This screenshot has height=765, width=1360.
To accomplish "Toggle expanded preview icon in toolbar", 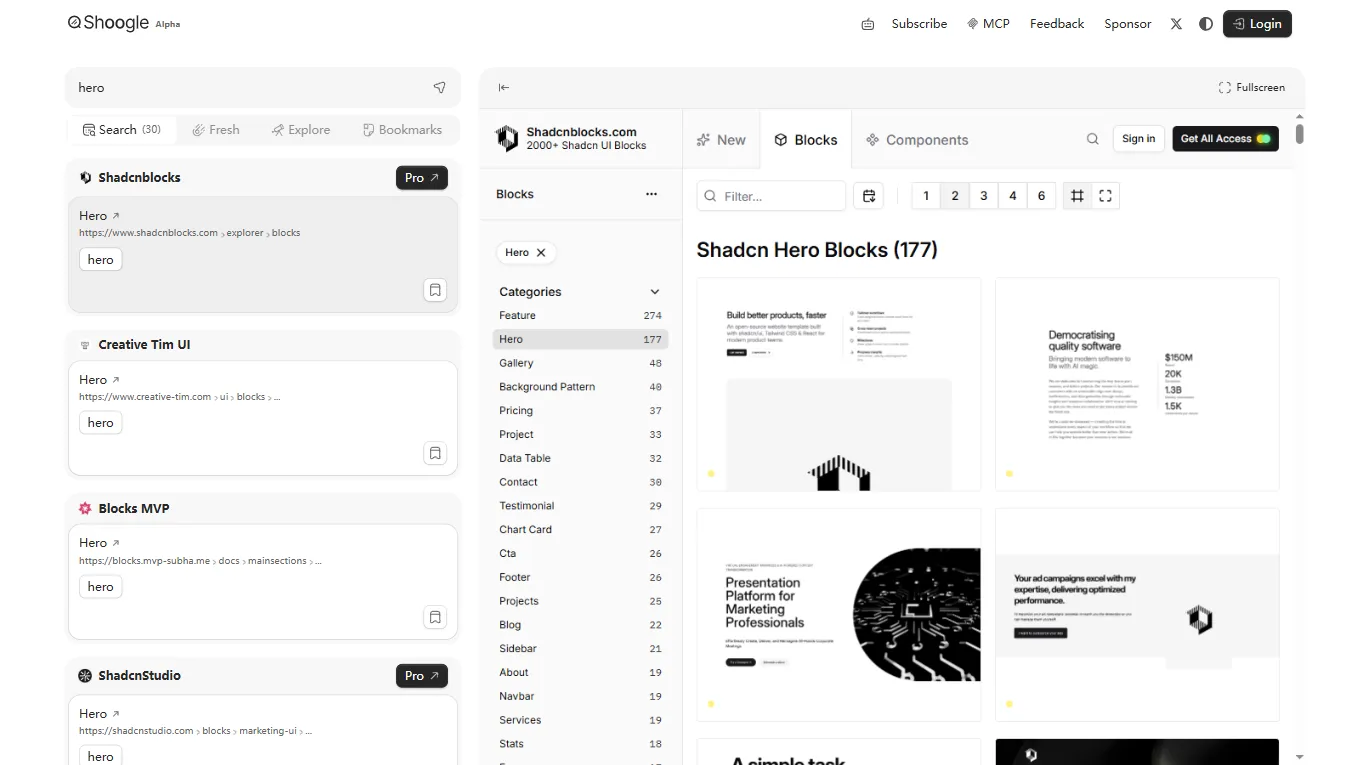I will tap(1105, 196).
